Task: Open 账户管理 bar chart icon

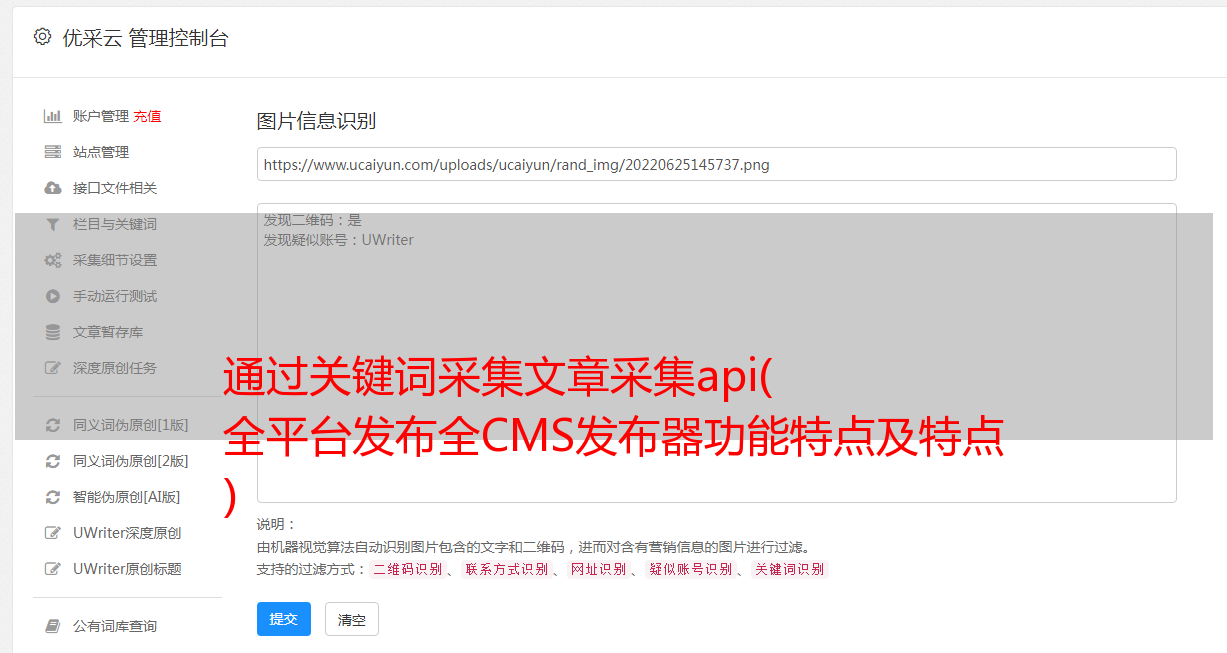Action: [53, 116]
